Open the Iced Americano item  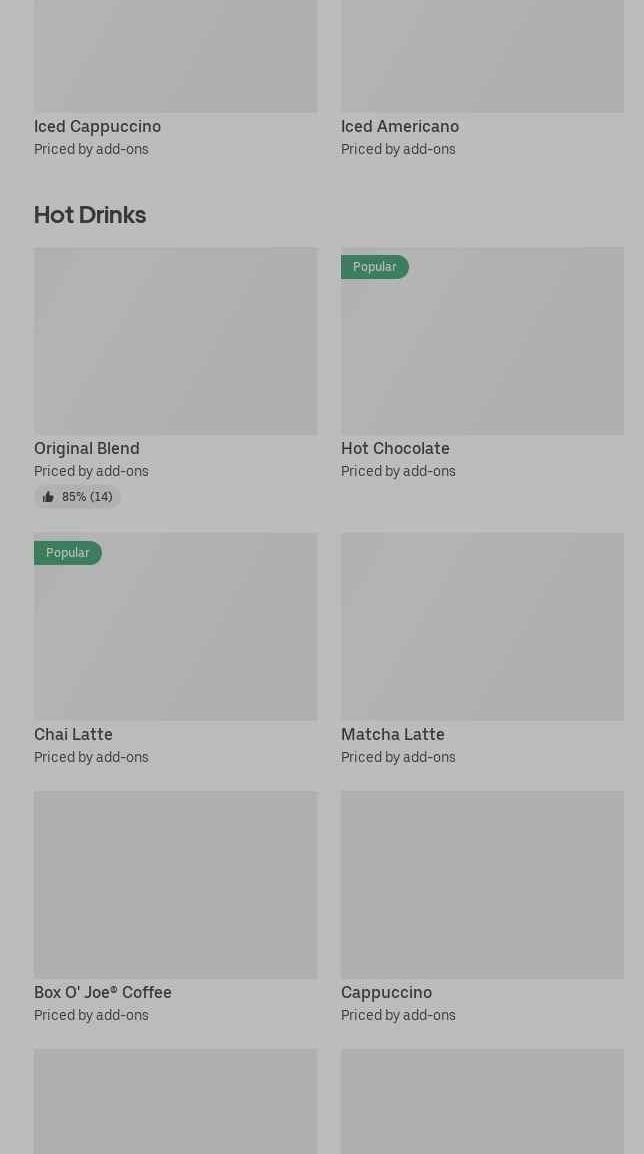[400, 127]
